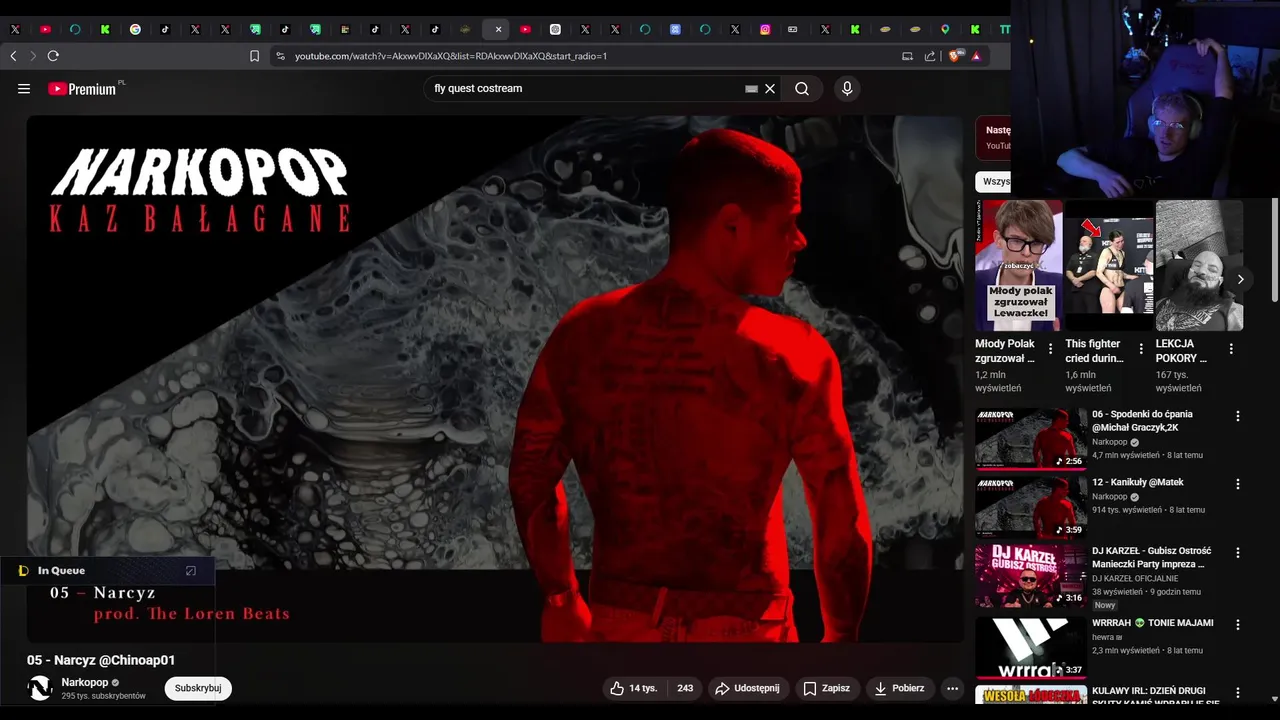Click the scrollbar down arrow
Screen dimensions: 1280x720
[x=1274, y=699]
